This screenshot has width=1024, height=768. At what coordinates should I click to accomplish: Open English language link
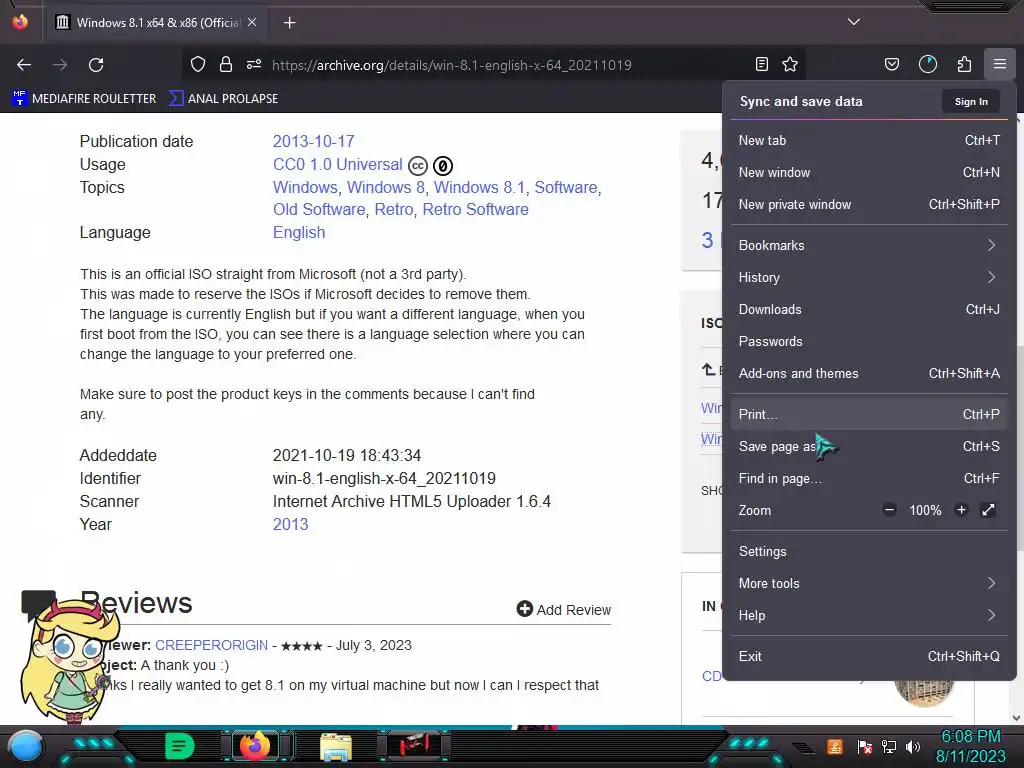tap(299, 232)
